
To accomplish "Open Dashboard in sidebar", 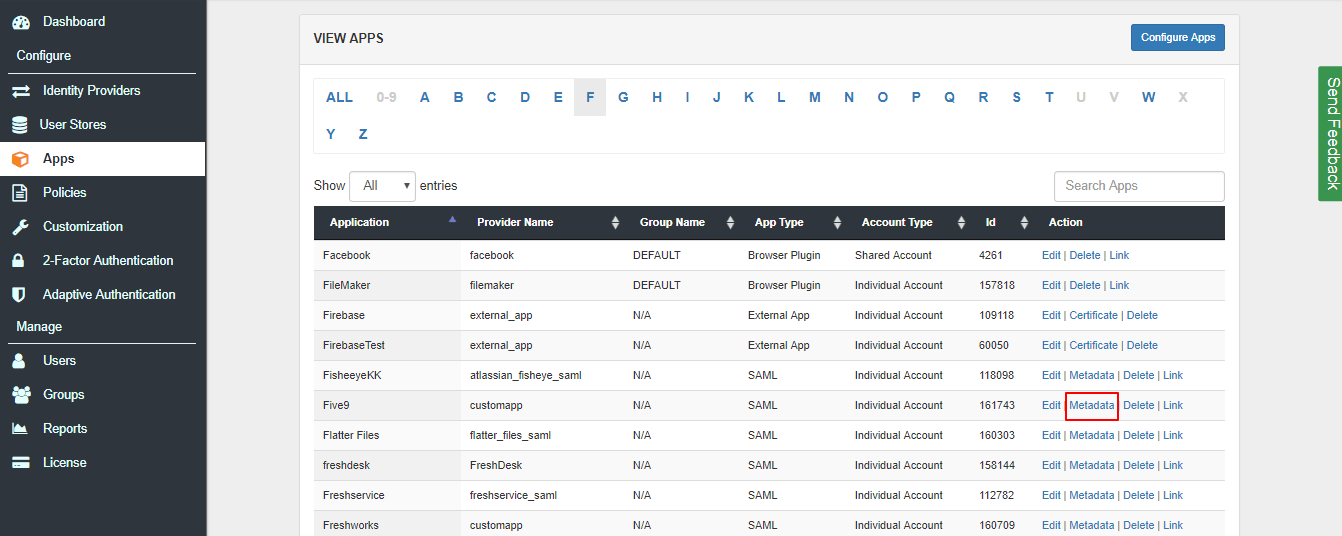I will 74,21.
